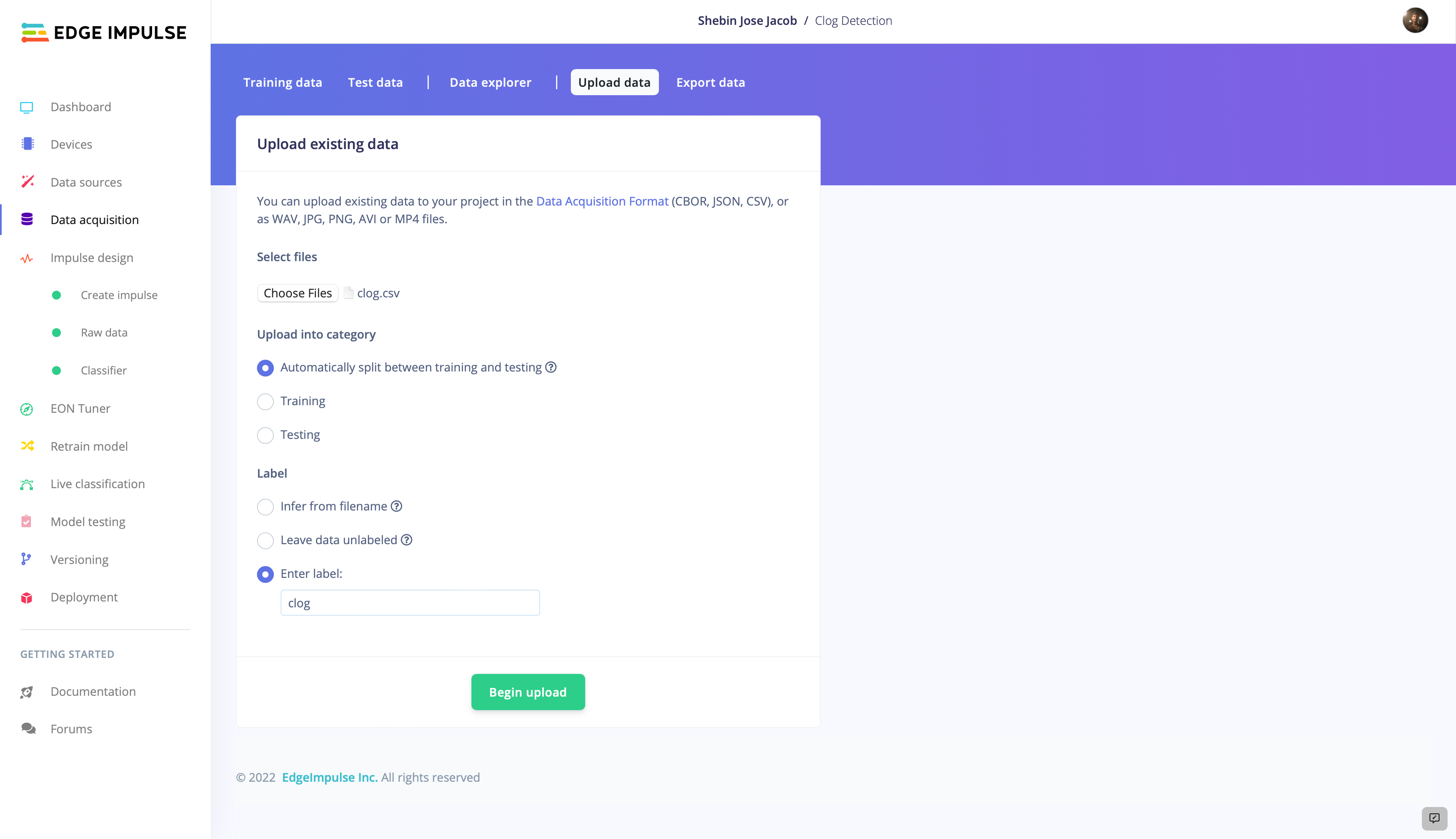Viewport: 1456px width, 839px height.
Task: Select the Training category radio button
Action: [x=265, y=402]
